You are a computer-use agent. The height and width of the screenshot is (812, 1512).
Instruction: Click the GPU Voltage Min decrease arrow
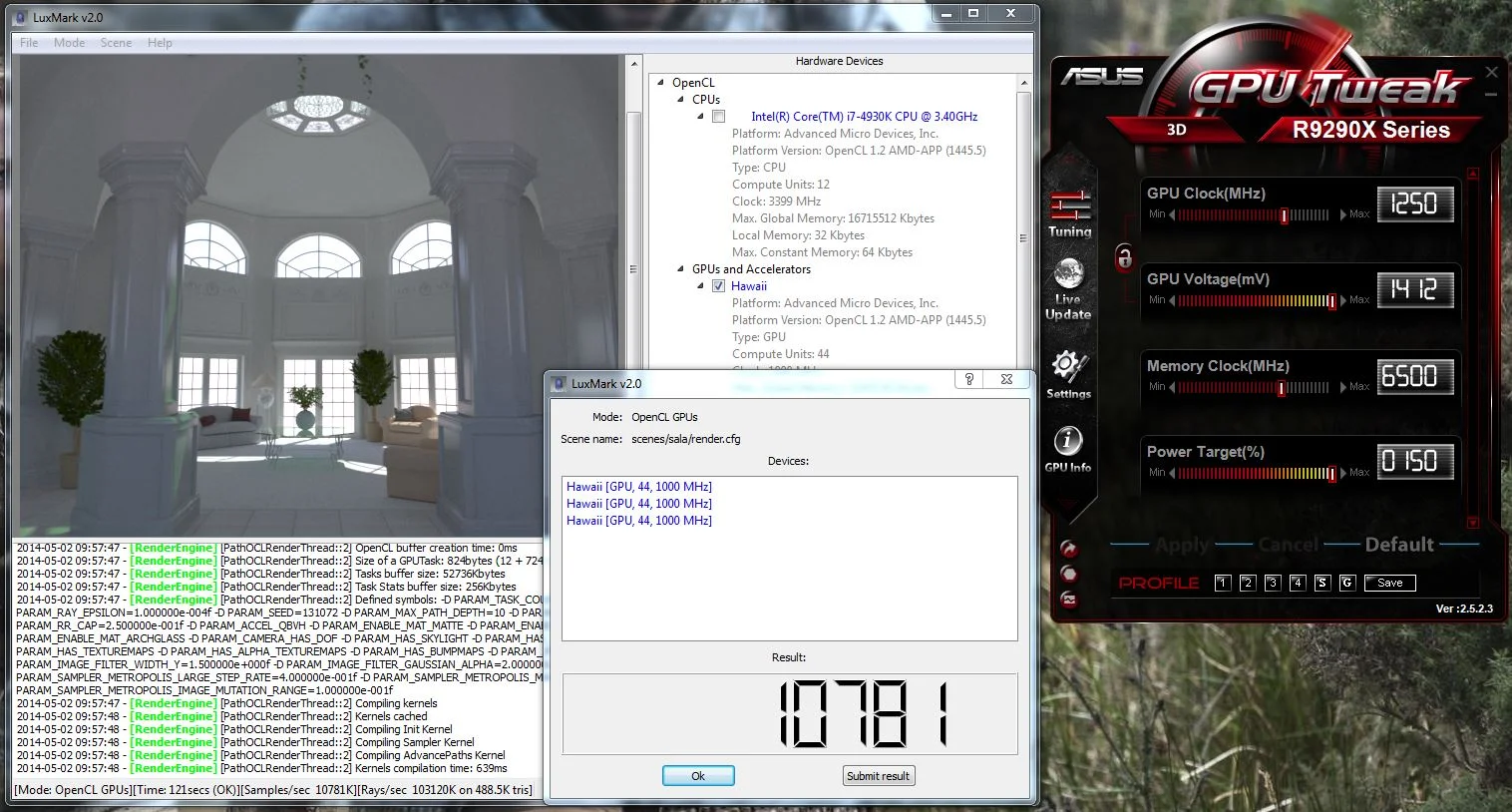coord(1173,300)
